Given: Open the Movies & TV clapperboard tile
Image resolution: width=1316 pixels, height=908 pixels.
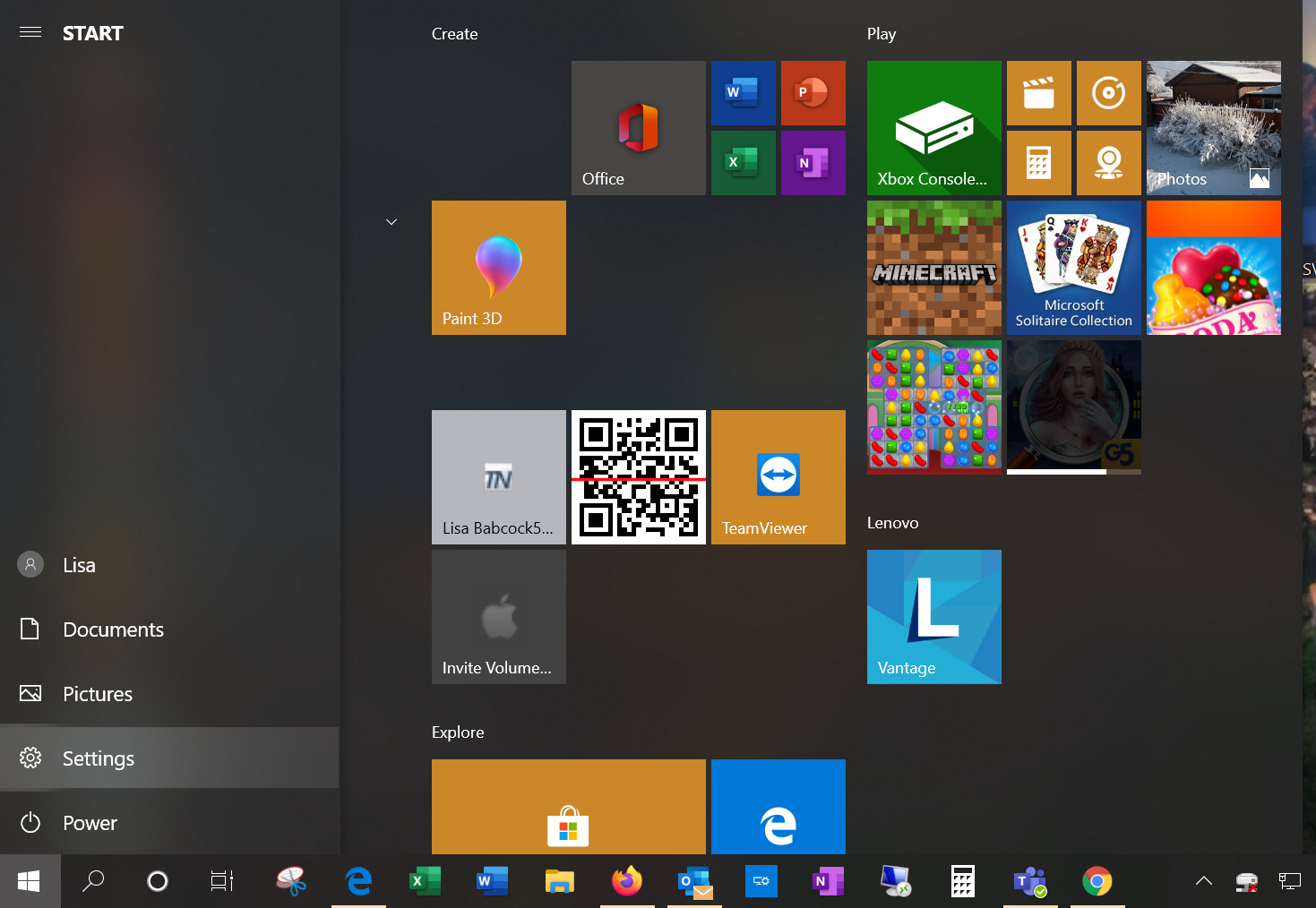Looking at the screenshot, I should point(1038,93).
